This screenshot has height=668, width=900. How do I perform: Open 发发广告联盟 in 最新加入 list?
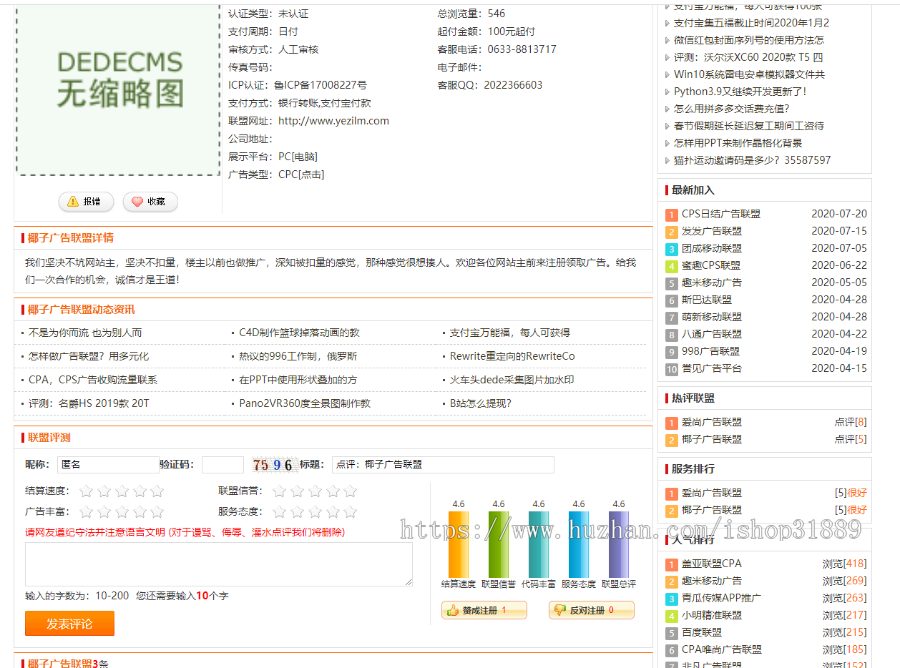tap(712, 231)
